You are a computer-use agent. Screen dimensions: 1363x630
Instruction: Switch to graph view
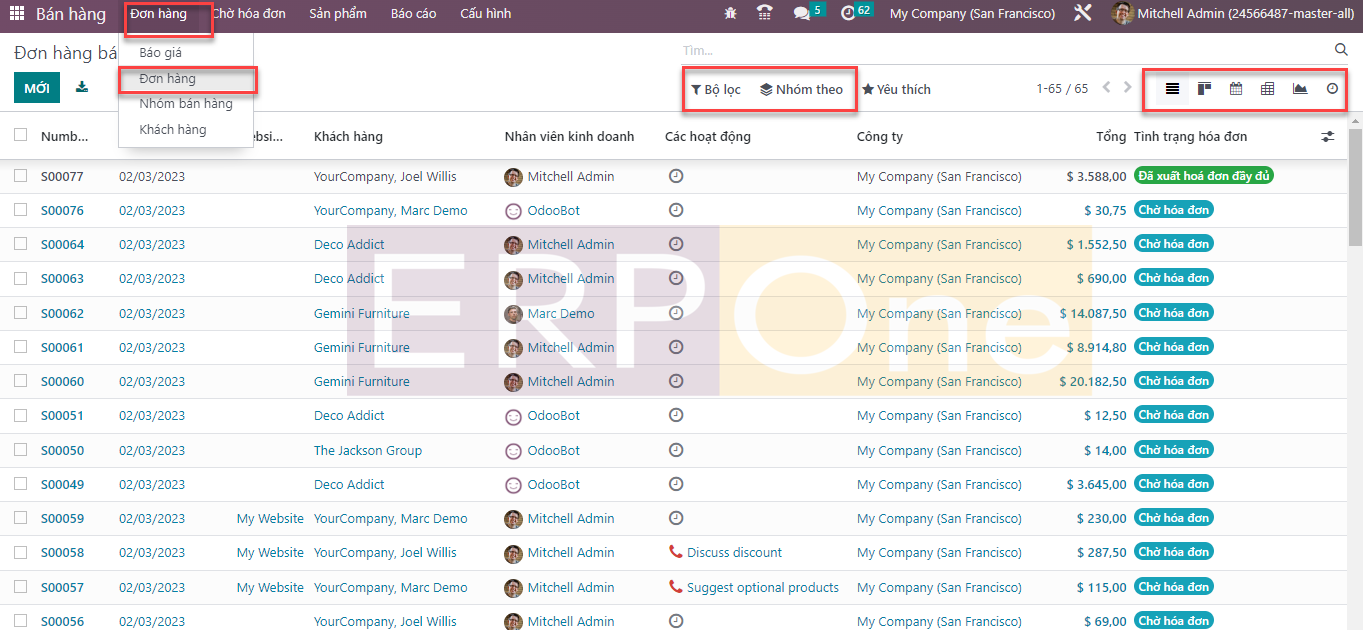coord(1300,89)
